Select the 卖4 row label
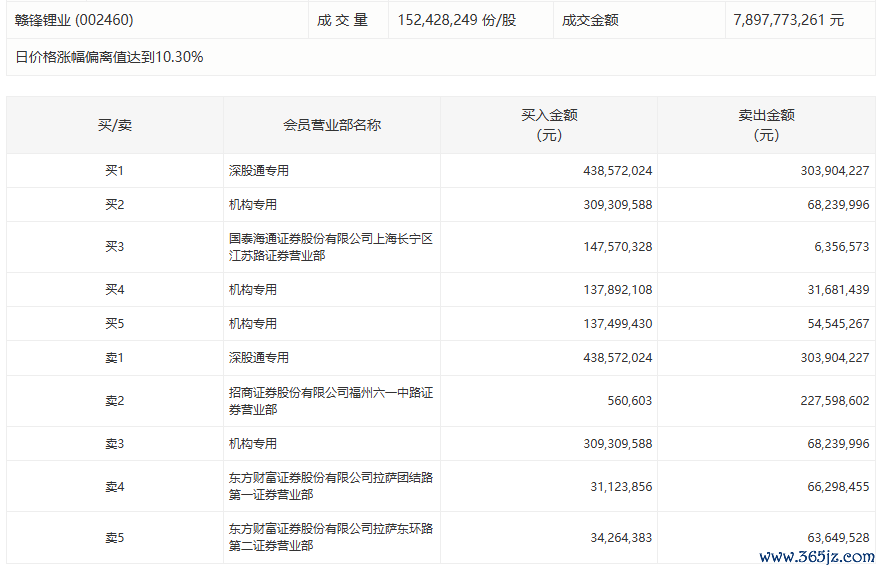 click(115, 487)
